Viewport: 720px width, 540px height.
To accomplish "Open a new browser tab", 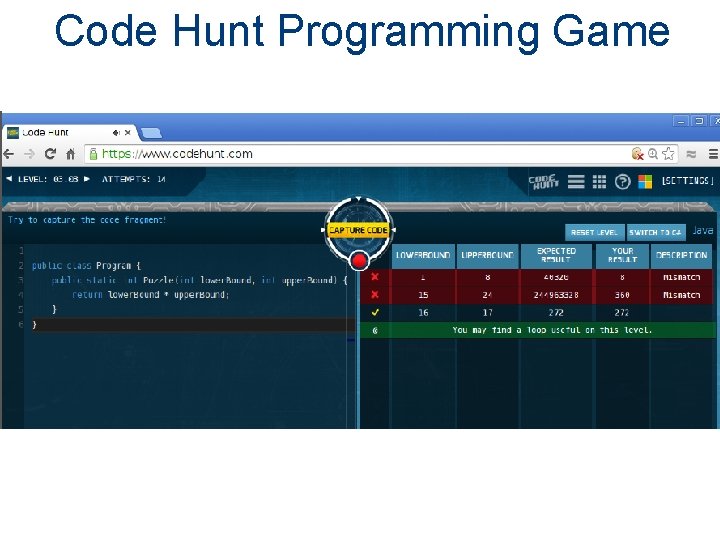I will [151, 133].
